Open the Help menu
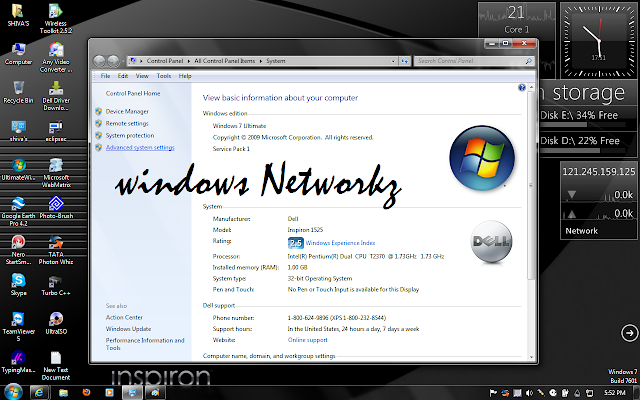 [185, 76]
